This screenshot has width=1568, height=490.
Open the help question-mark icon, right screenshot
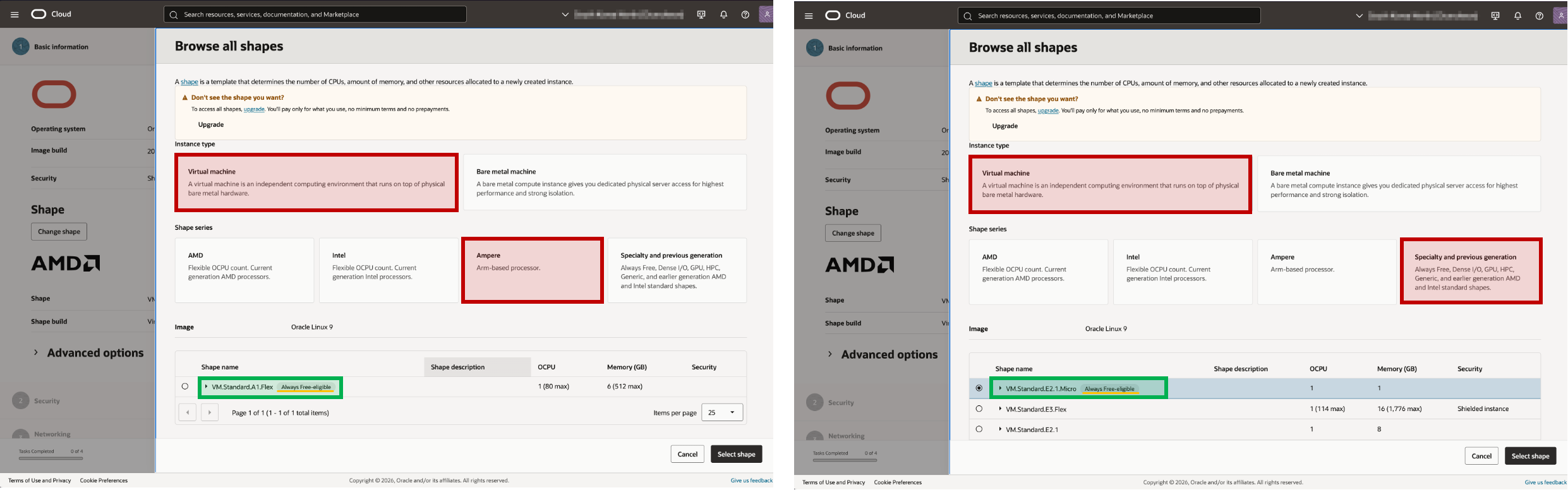click(1540, 16)
